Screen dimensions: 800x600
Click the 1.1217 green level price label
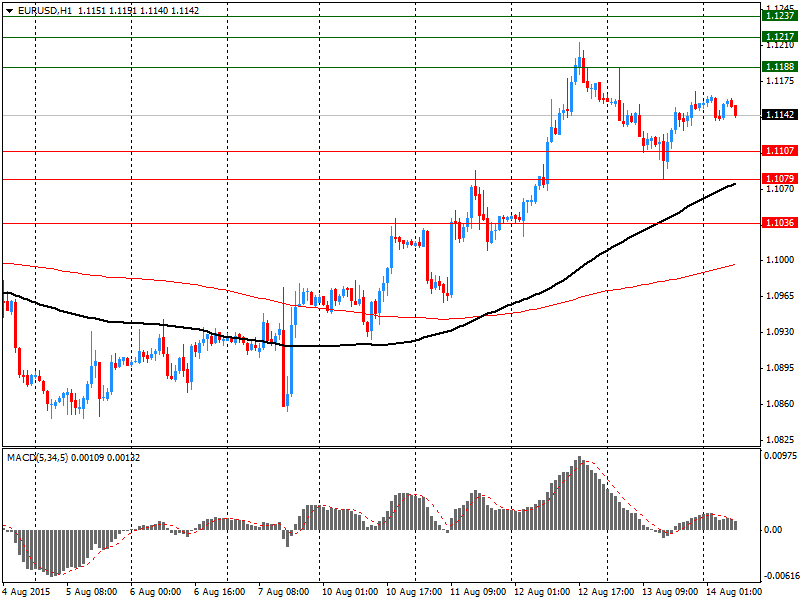point(780,37)
